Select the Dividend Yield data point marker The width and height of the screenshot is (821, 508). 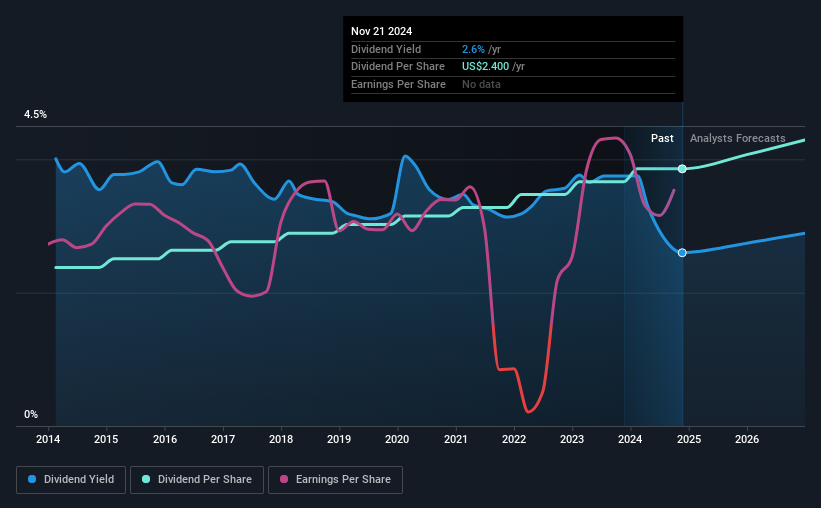[x=682, y=253]
